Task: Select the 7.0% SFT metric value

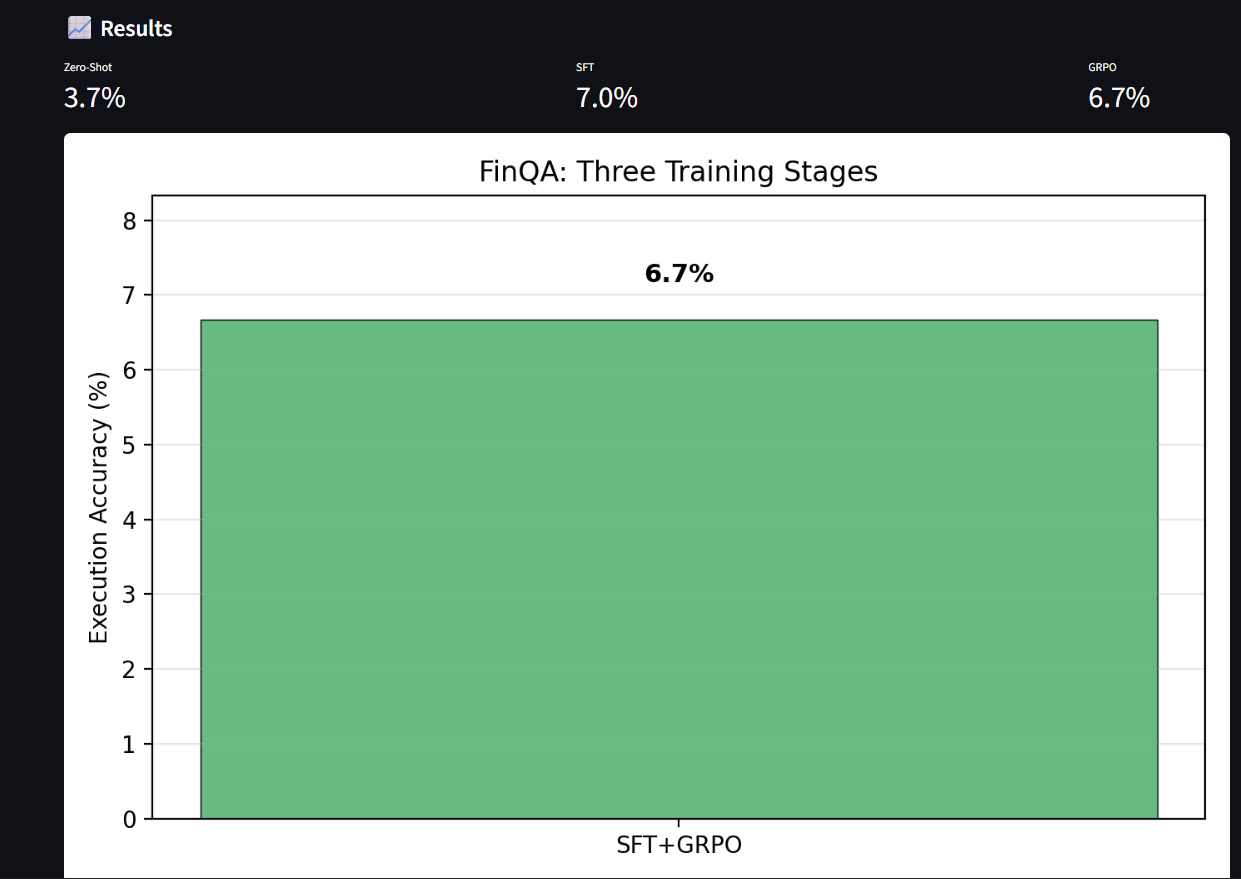Action: click(607, 98)
